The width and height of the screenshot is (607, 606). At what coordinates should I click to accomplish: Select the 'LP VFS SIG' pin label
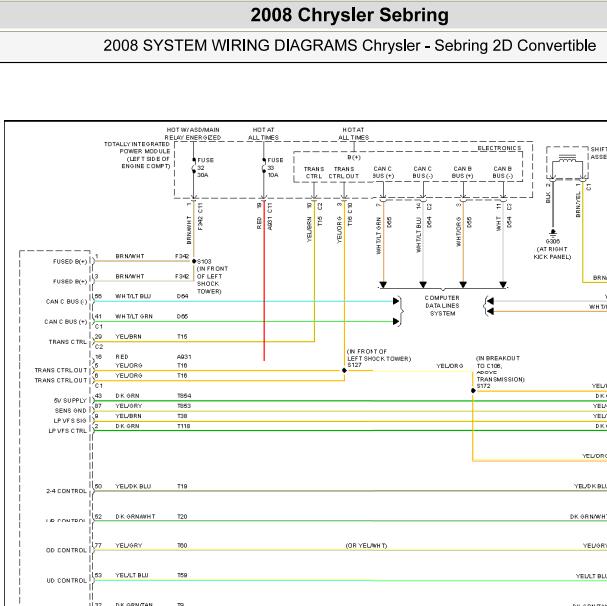[70, 421]
